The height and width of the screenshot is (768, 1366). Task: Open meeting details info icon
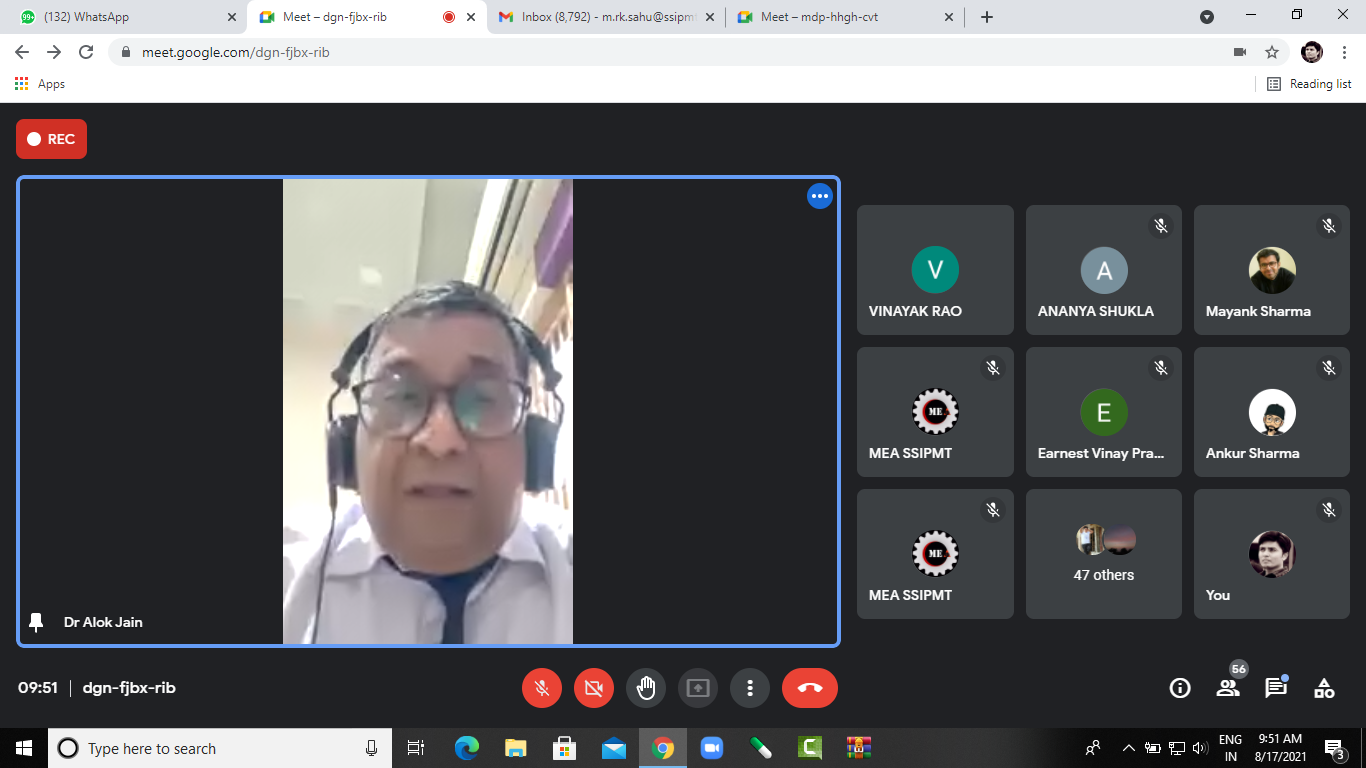(x=1180, y=688)
